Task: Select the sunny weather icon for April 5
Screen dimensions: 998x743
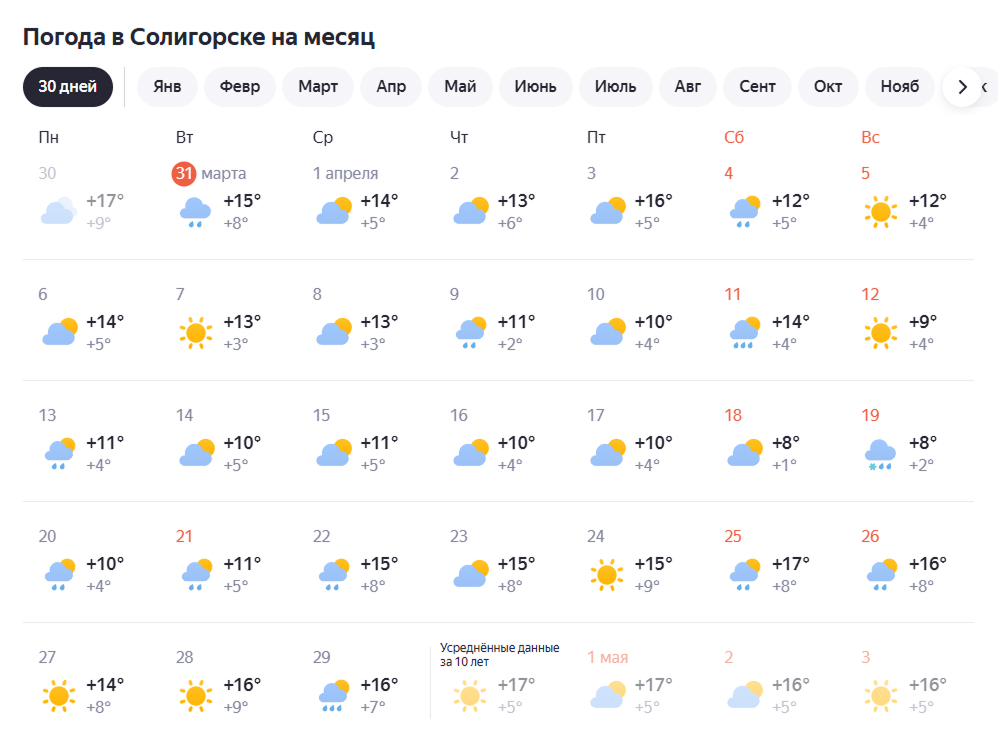Action: tap(881, 212)
